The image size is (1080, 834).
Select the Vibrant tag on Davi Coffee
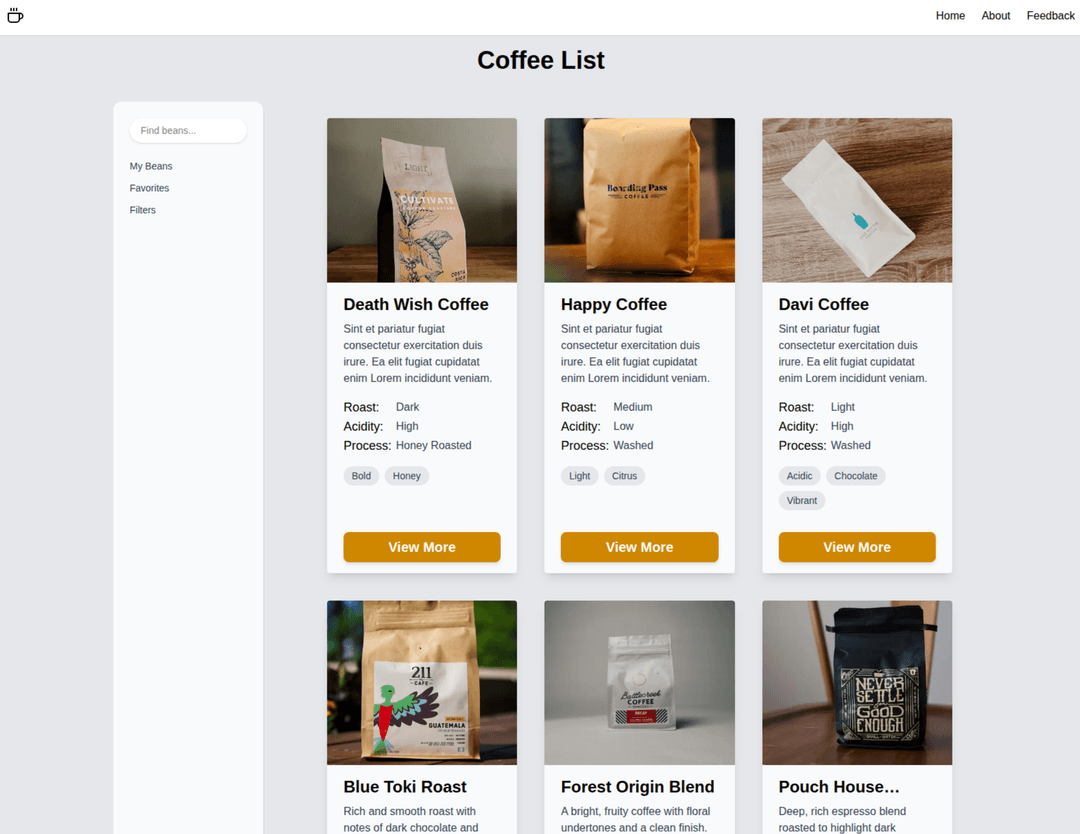click(801, 500)
